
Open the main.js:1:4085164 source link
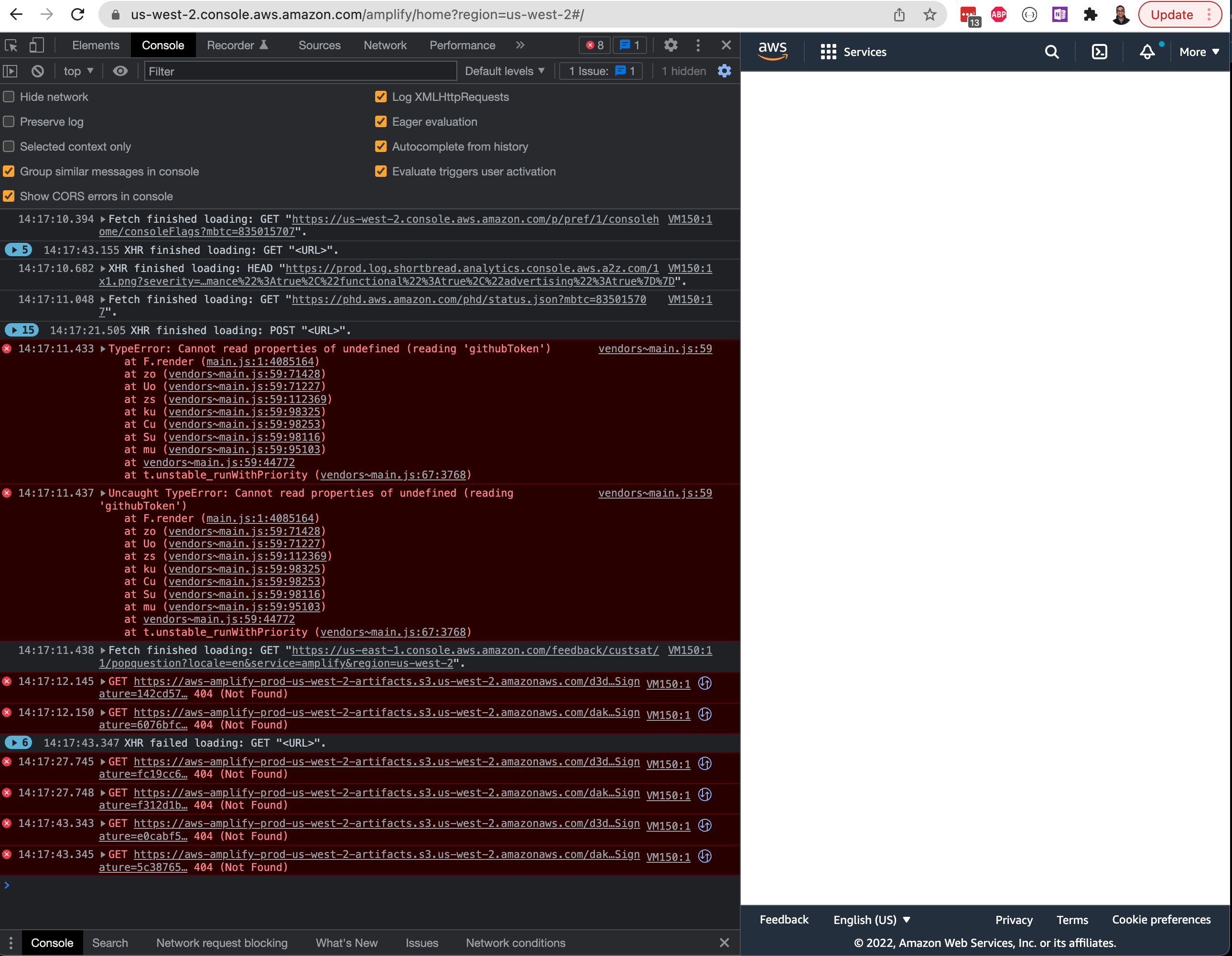(259, 362)
